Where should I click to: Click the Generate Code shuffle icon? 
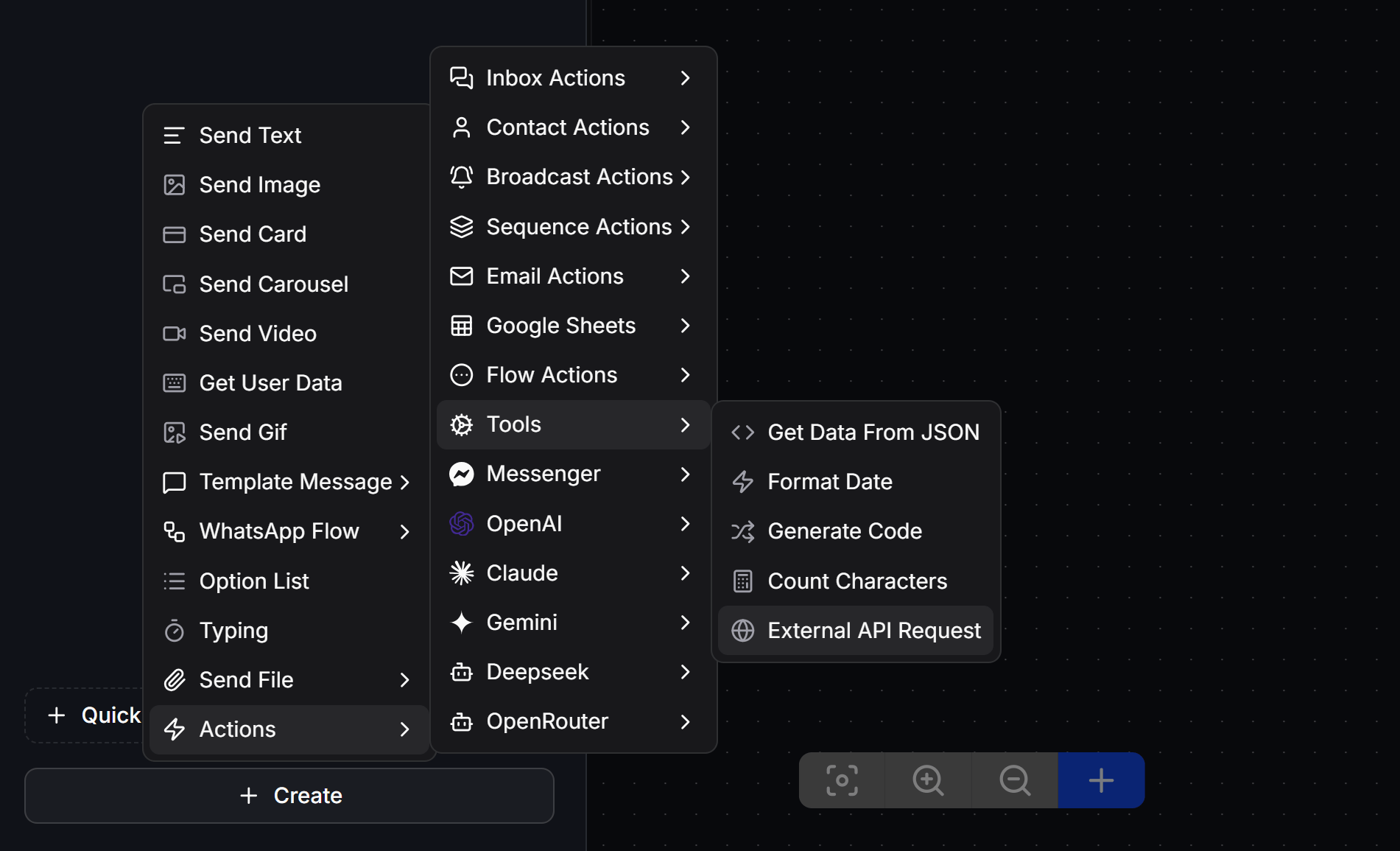point(742,531)
